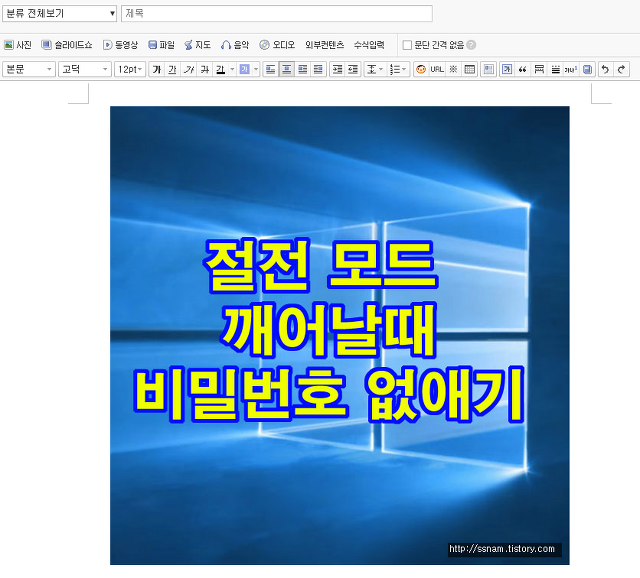Screen dimensions: 640x578
Task: Toggle strikethrough formatting
Action: pos(204,69)
